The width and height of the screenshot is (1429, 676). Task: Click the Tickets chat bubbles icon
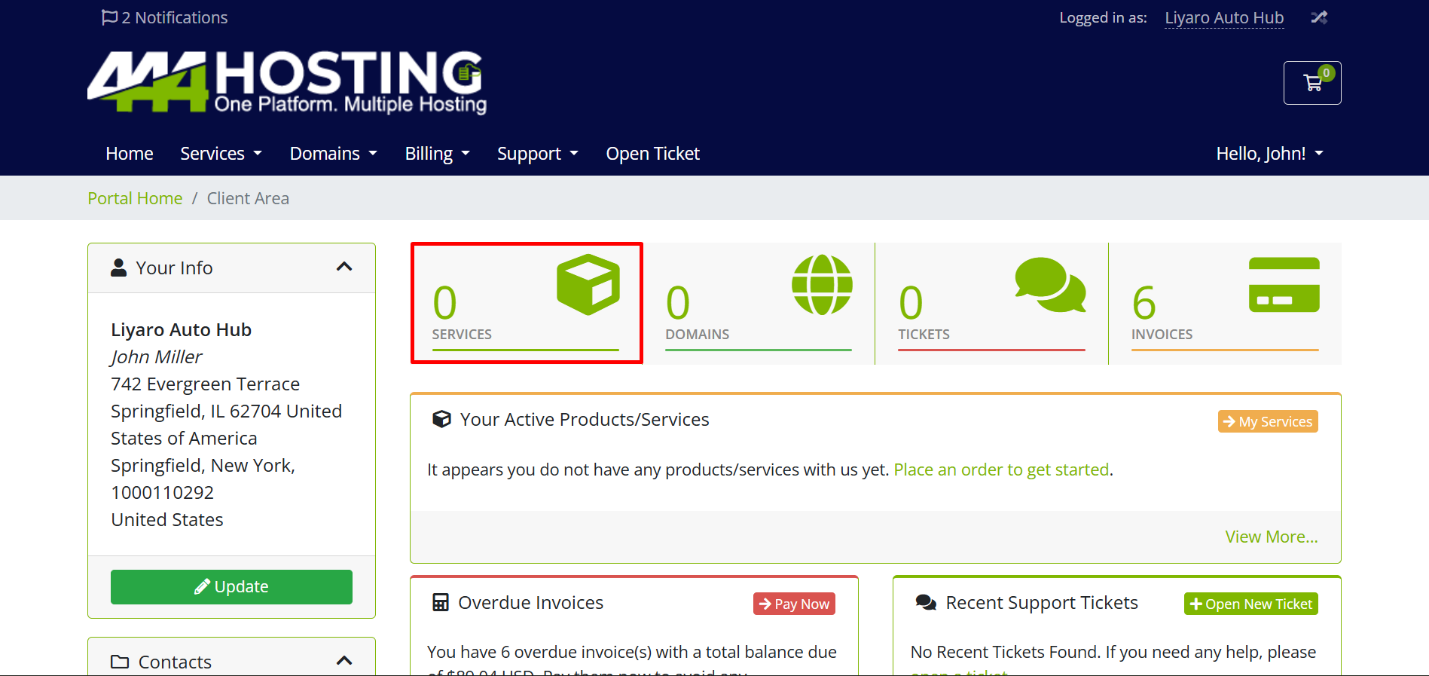[1049, 285]
